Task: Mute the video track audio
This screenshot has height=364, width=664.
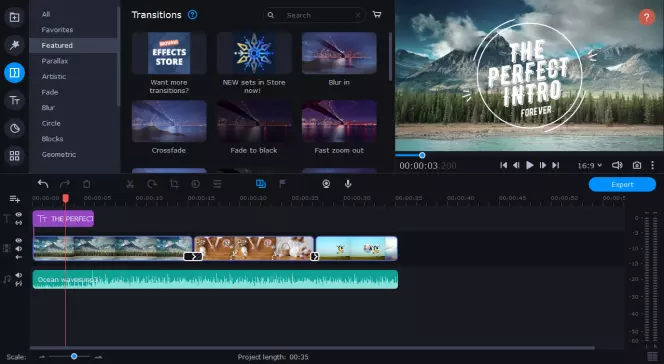Action: coord(19,248)
